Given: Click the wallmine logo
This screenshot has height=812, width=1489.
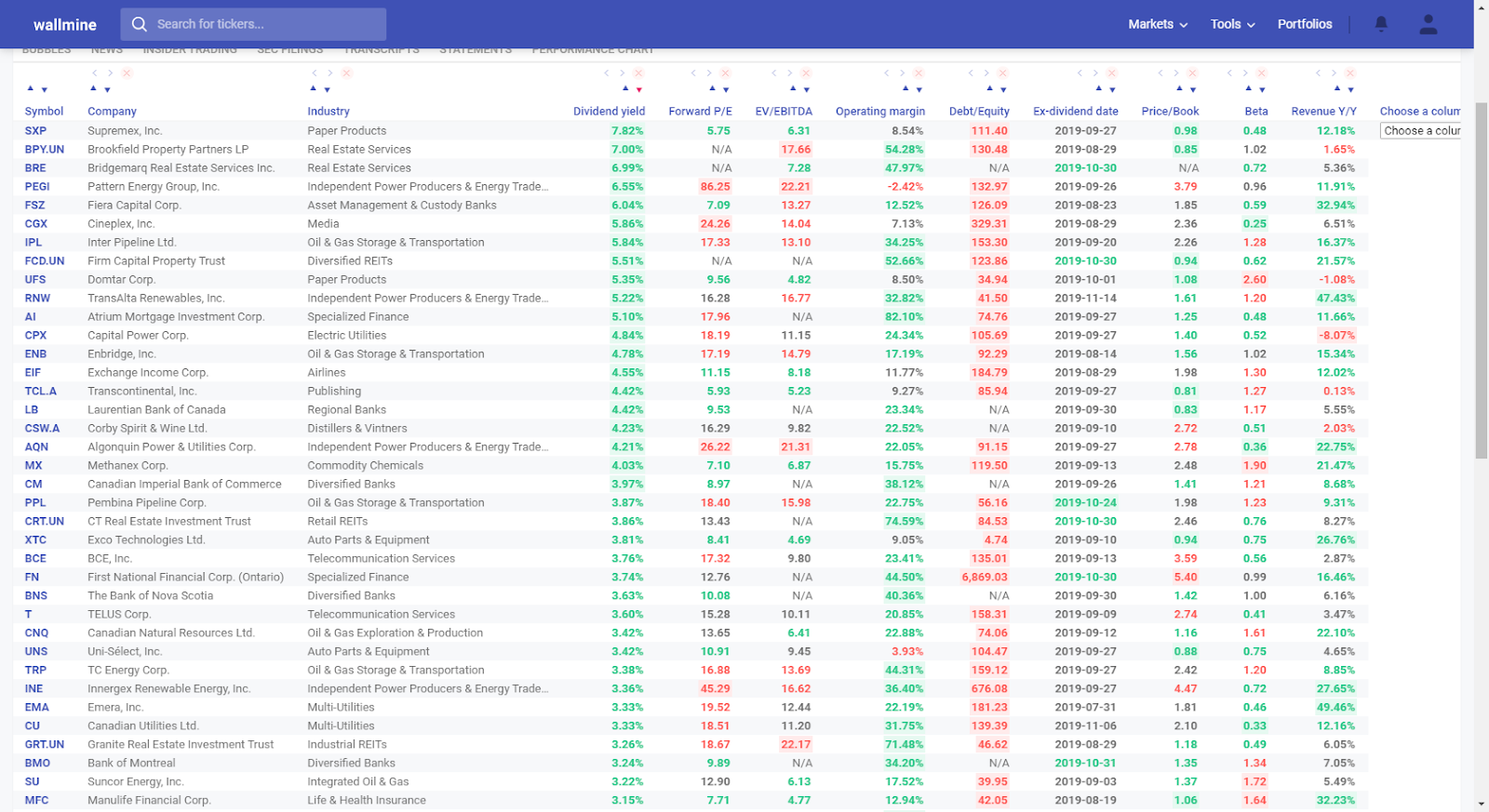Looking at the screenshot, I should [x=64, y=24].
